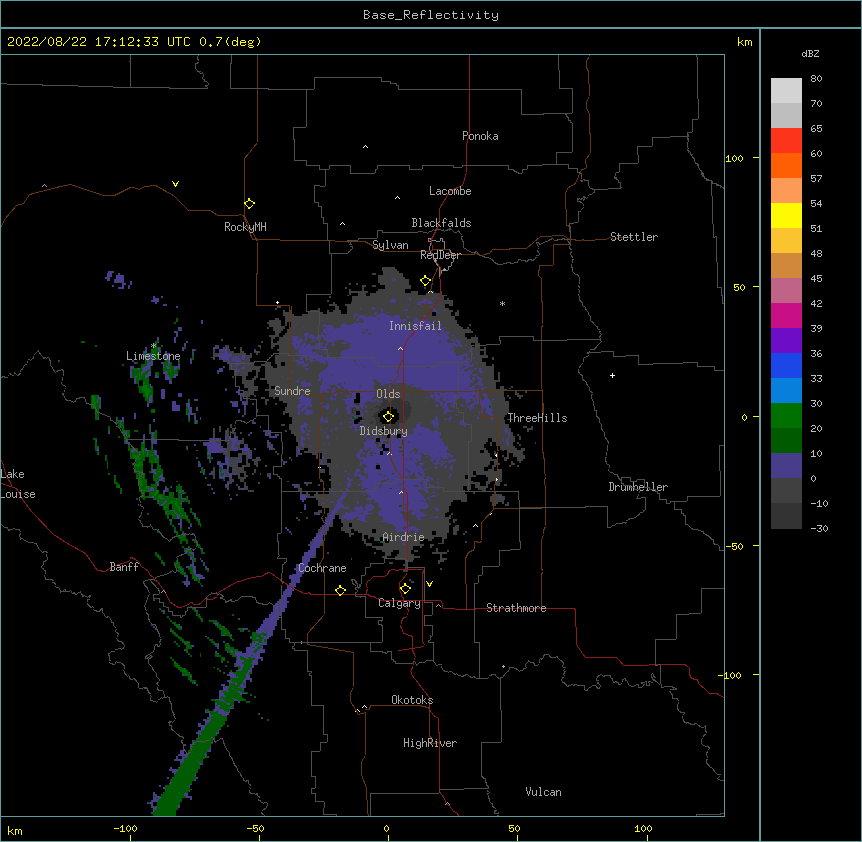Click the white asterisk marker above Limestone

pos(154,346)
